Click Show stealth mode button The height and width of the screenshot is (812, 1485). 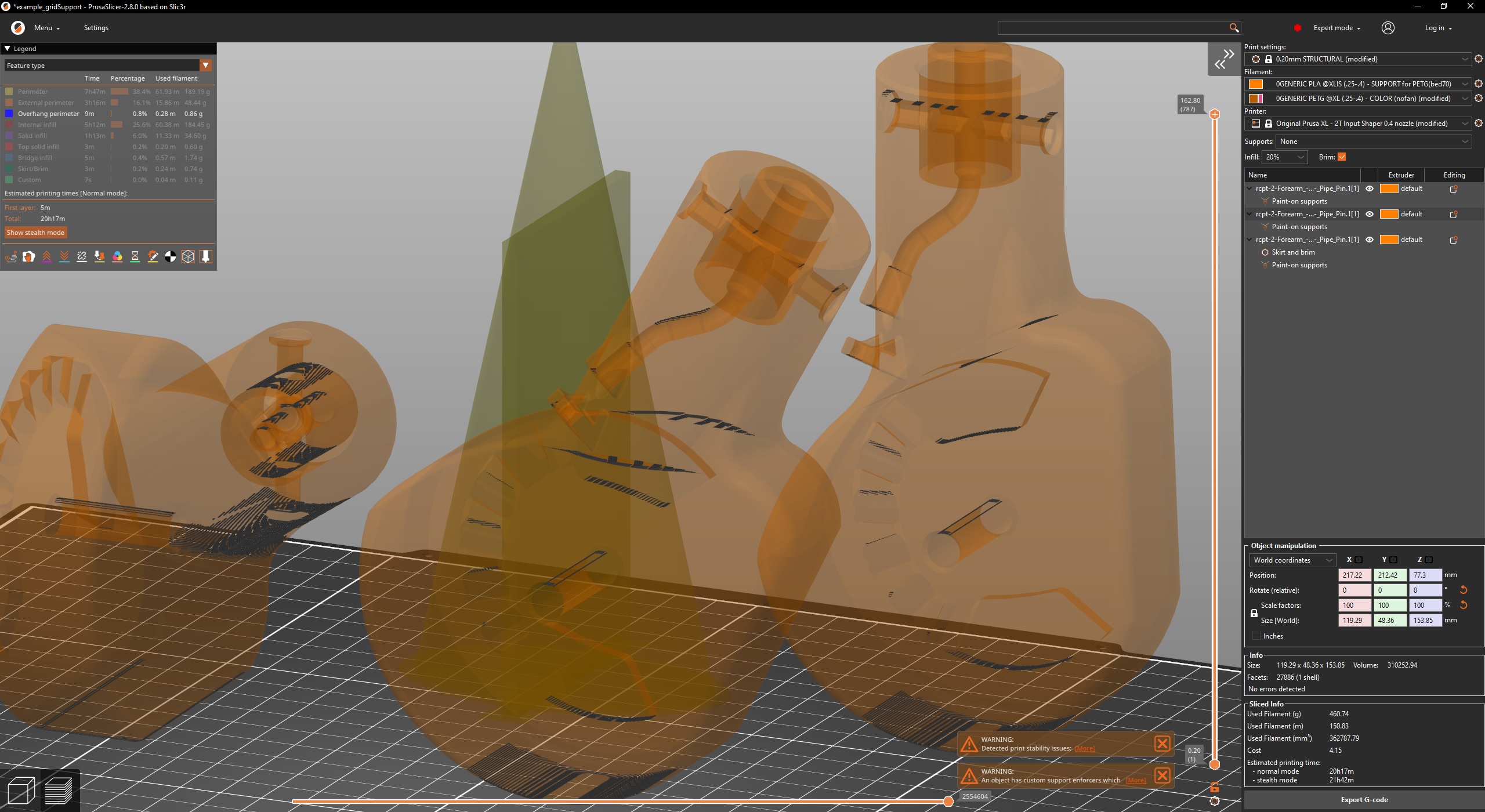point(35,233)
